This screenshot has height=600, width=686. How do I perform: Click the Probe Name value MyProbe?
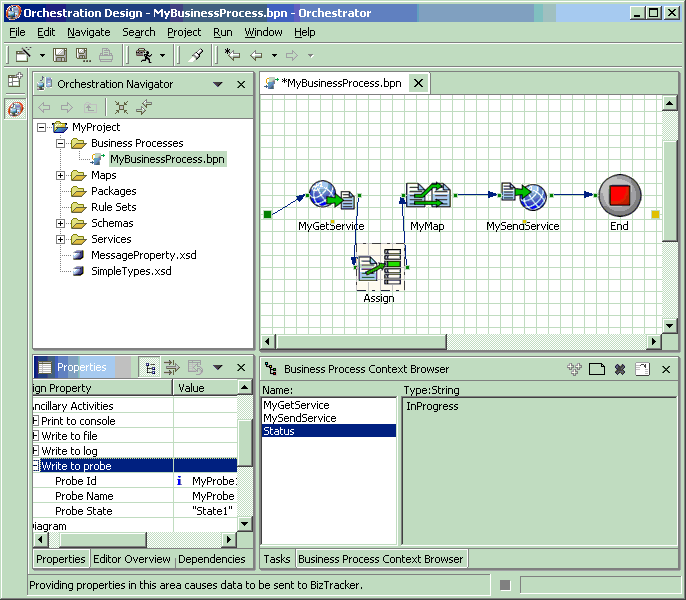213,496
